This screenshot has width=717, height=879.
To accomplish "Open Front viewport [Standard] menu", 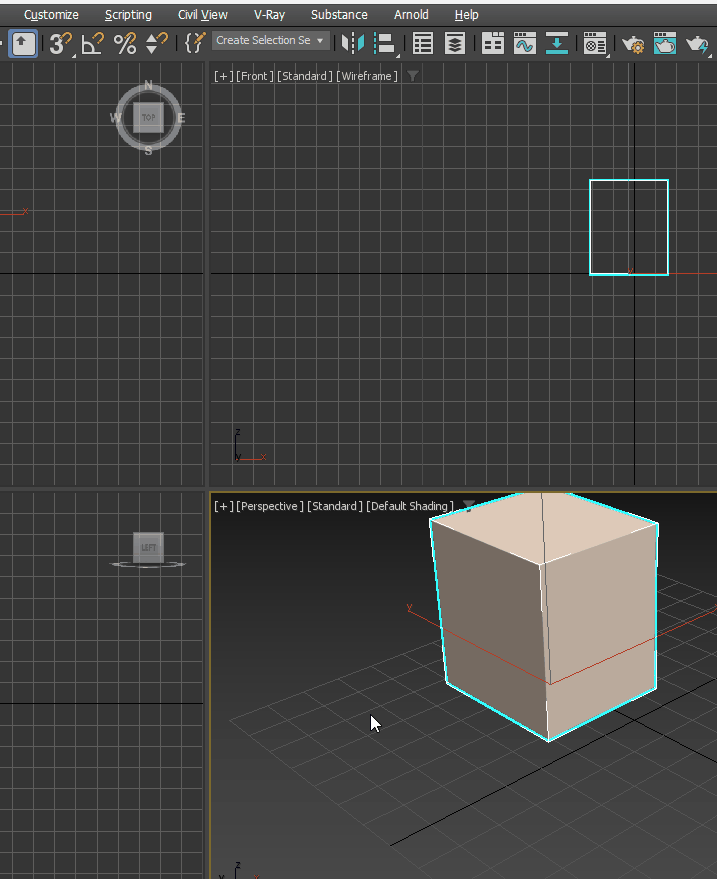I will pos(304,76).
